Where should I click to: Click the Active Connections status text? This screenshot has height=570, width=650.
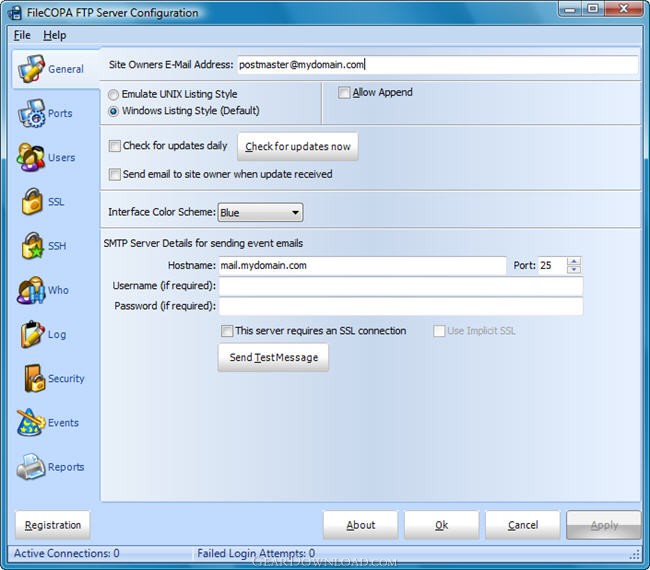67,553
